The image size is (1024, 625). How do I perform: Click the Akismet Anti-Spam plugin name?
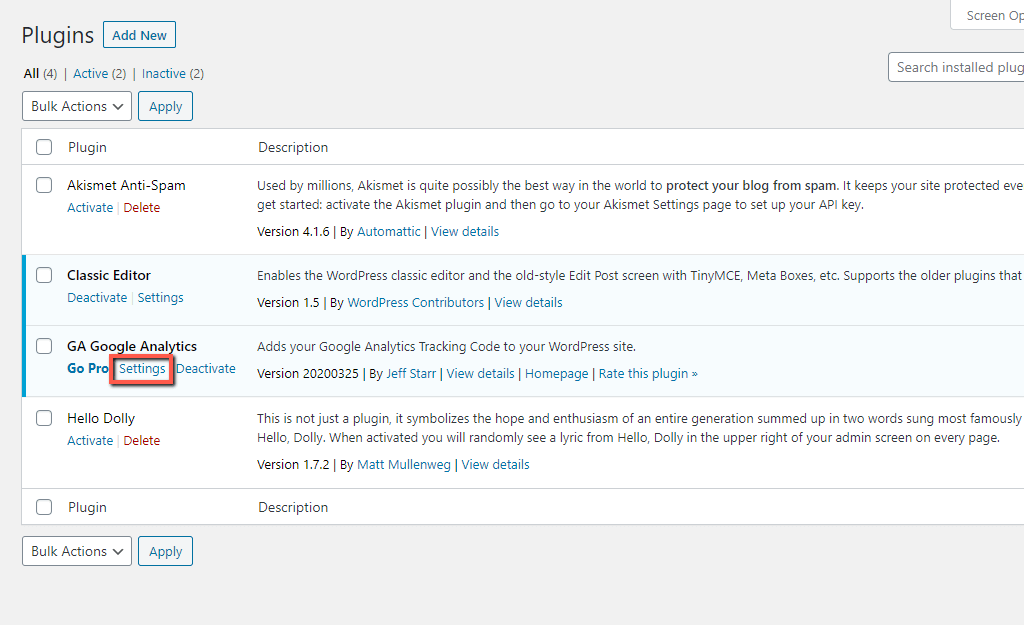pos(126,185)
